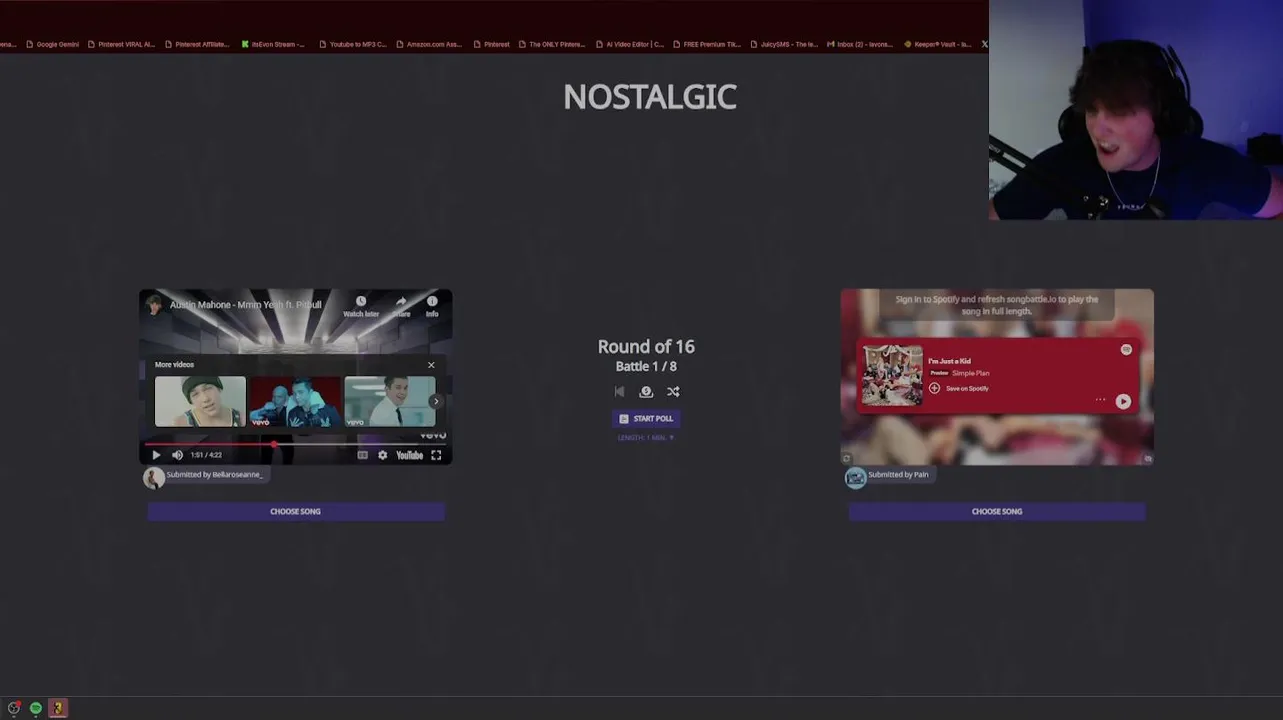Open the video Info panel
This screenshot has height=720, width=1283.
point(432,306)
